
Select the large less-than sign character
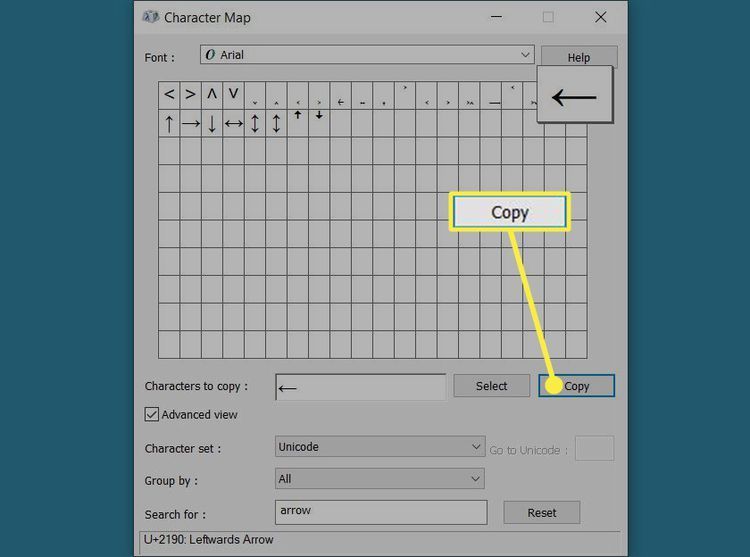tap(169, 94)
